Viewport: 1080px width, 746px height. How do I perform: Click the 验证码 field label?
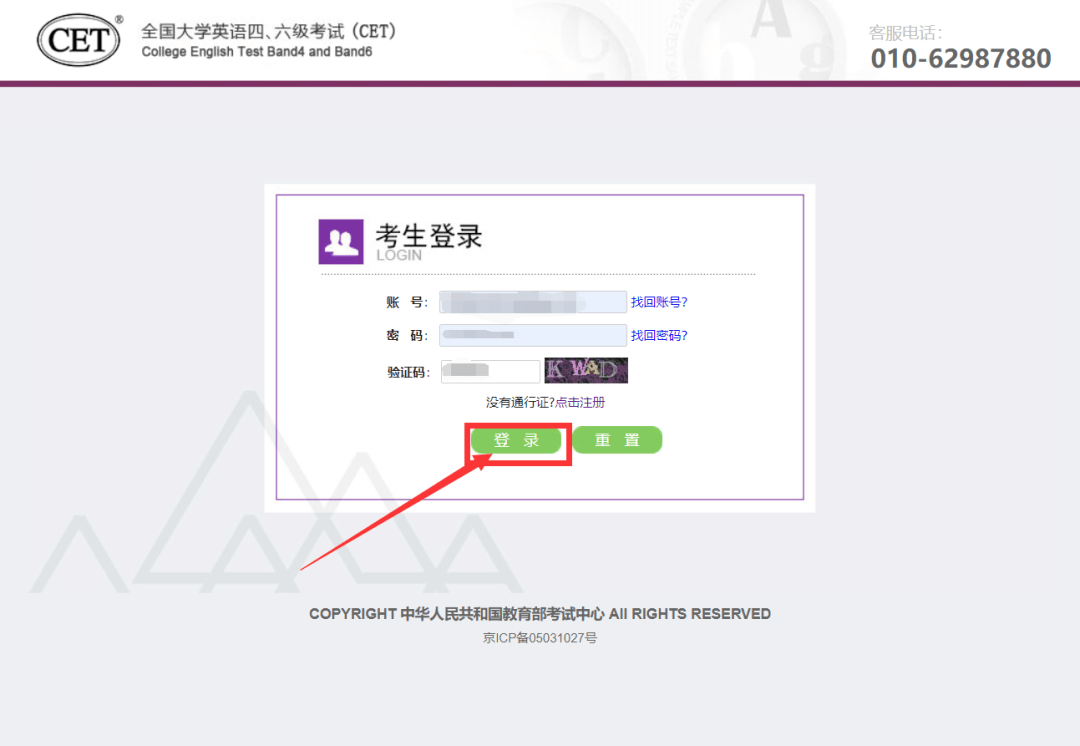(408, 373)
